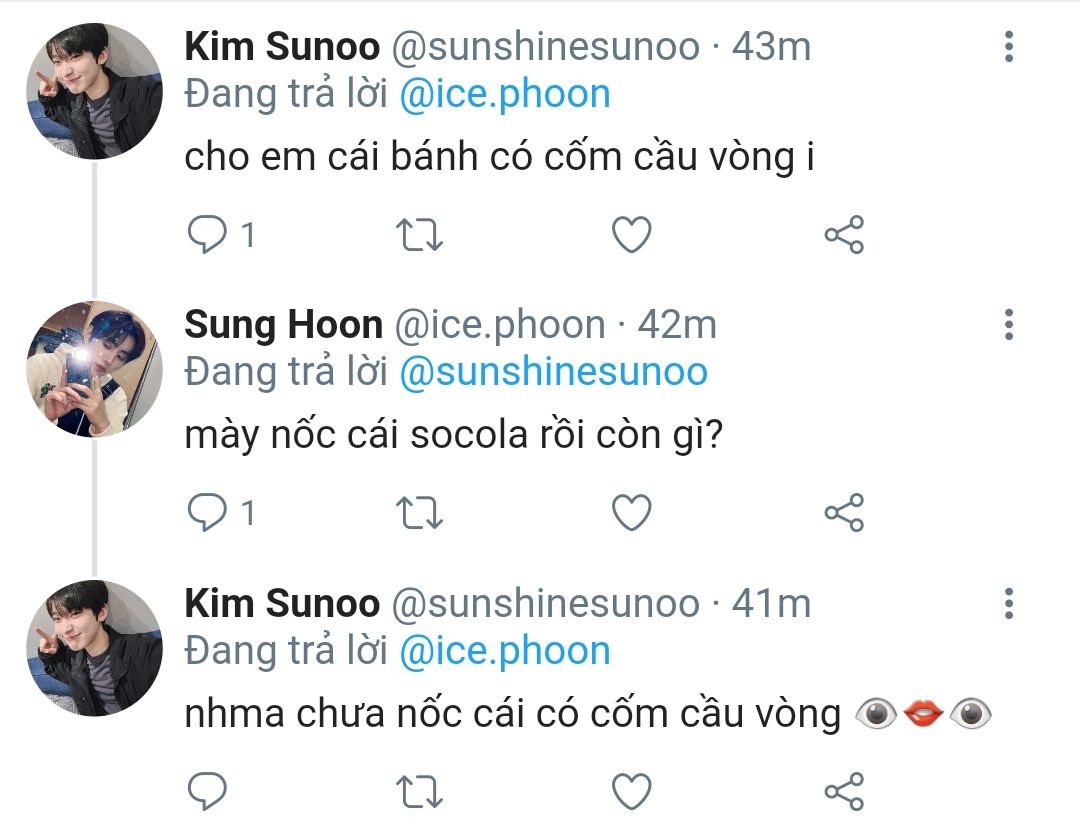Retweet the 41m Kim Sunoo tweet
The height and width of the screenshot is (817, 1080).
420,791
